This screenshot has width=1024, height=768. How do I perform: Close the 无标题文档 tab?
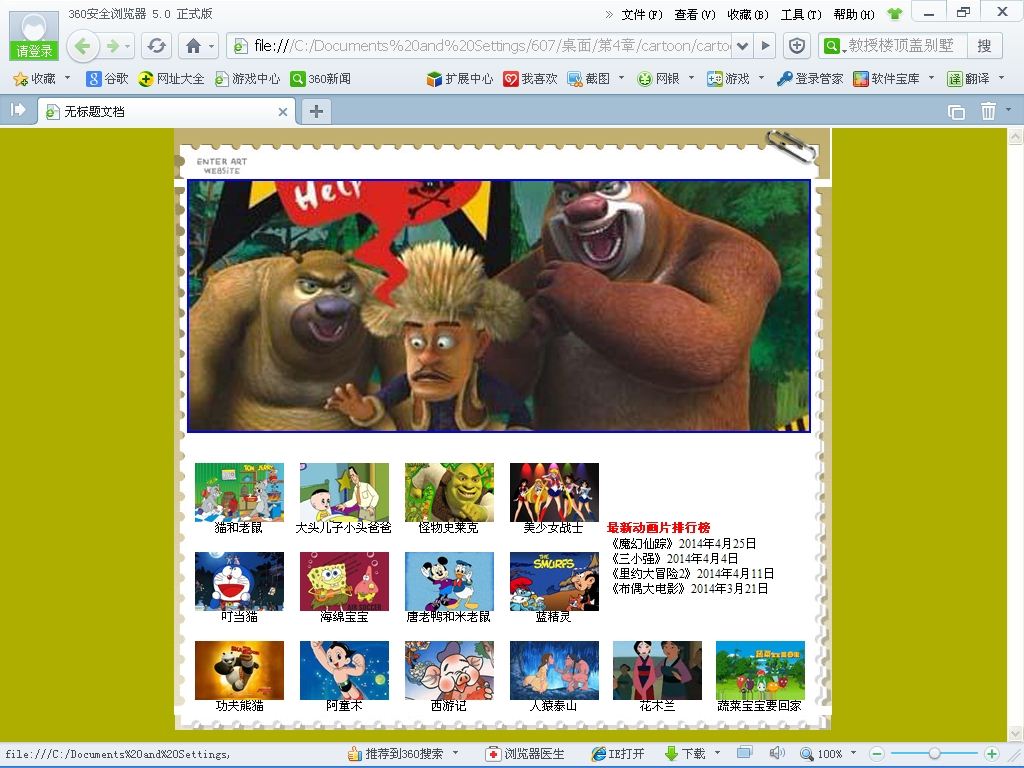tap(283, 112)
